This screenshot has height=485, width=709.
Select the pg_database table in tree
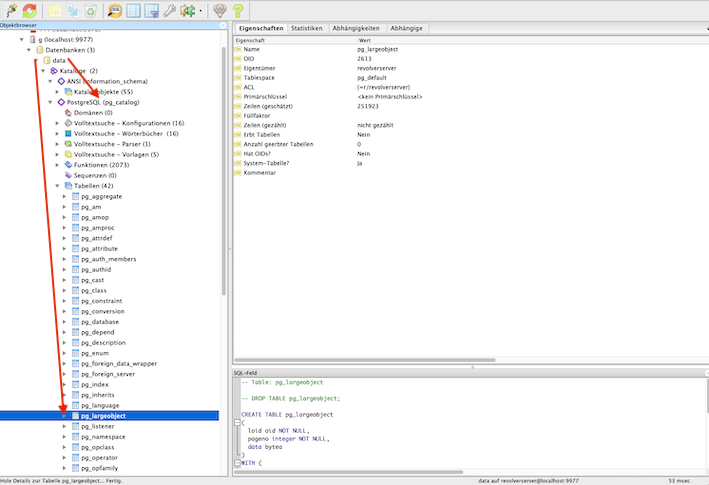[x=100, y=322]
